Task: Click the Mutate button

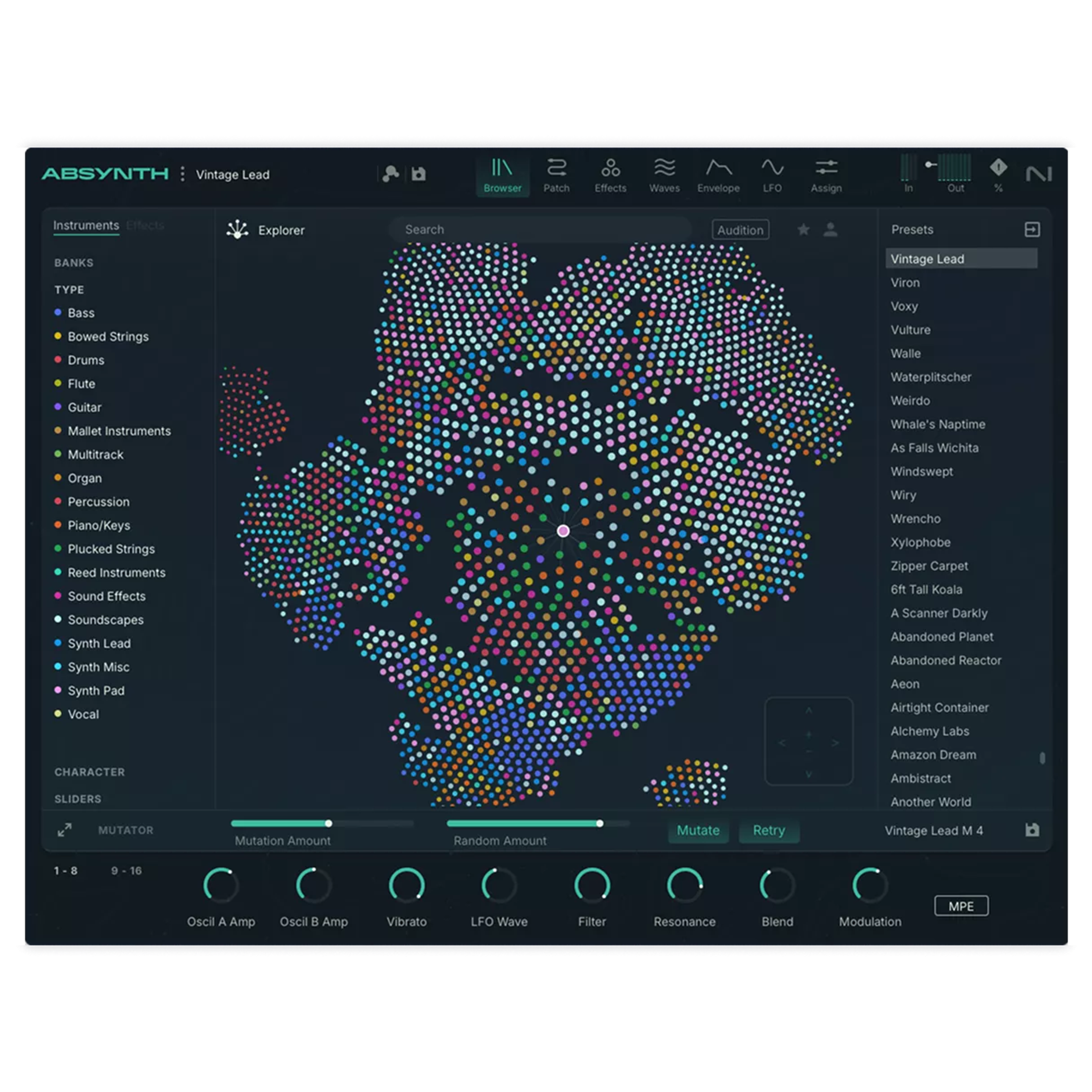Action: click(x=698, y=830)
